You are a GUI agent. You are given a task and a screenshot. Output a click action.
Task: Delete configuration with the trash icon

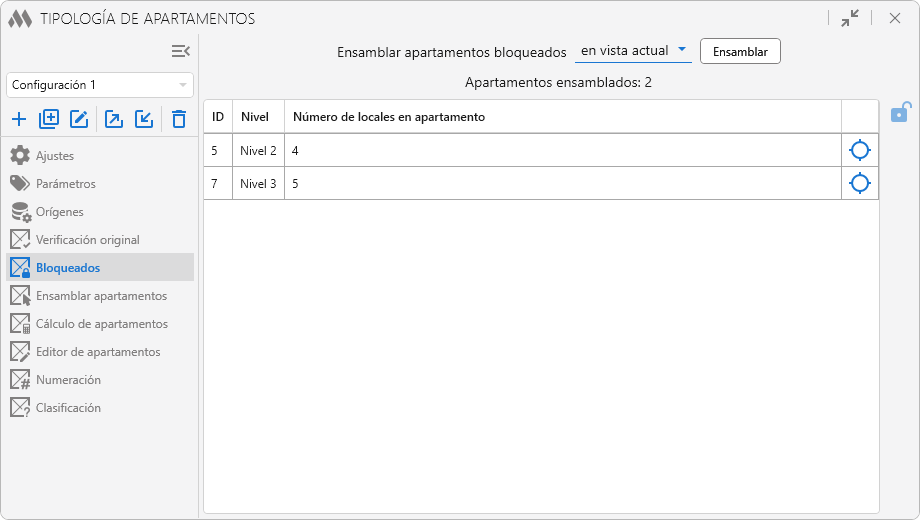point(179,120)
